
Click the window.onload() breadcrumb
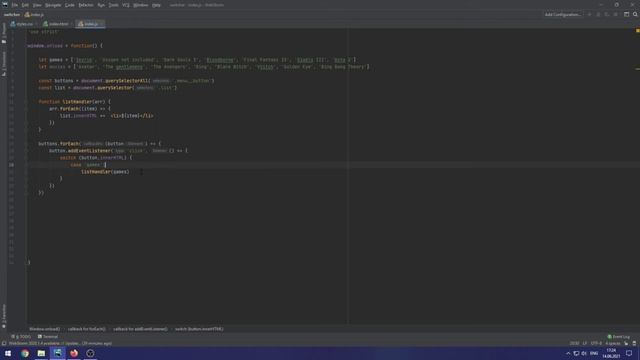pyautogui.click(x=44, y=329)
